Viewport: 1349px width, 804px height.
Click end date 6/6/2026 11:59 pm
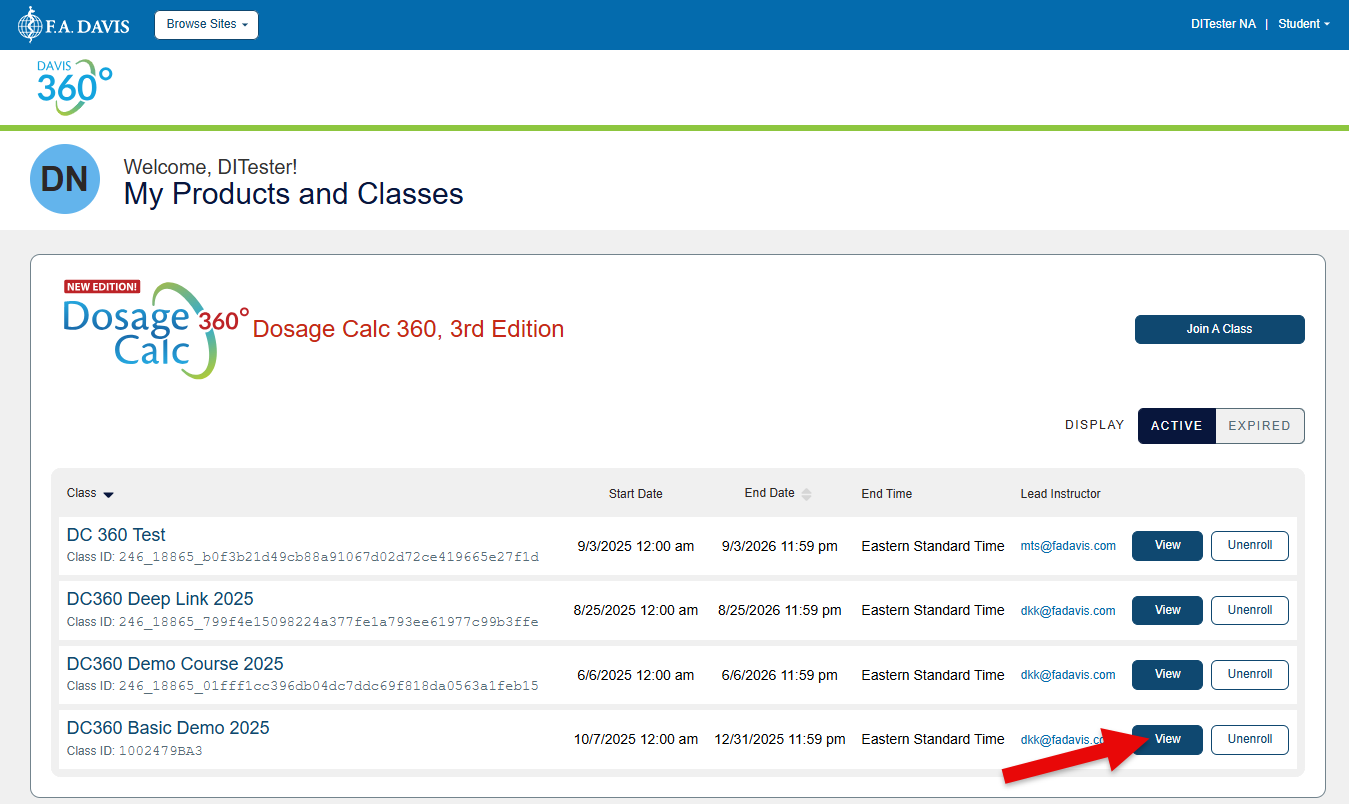(x=780, y=675)
